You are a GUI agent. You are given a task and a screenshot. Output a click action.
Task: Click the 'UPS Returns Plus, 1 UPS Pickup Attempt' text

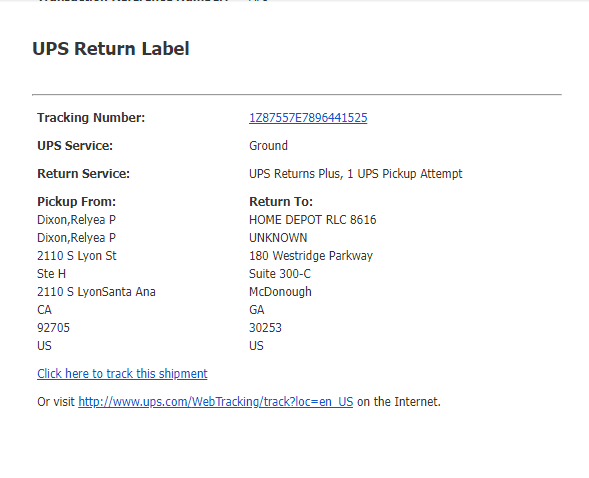[356, 174]
